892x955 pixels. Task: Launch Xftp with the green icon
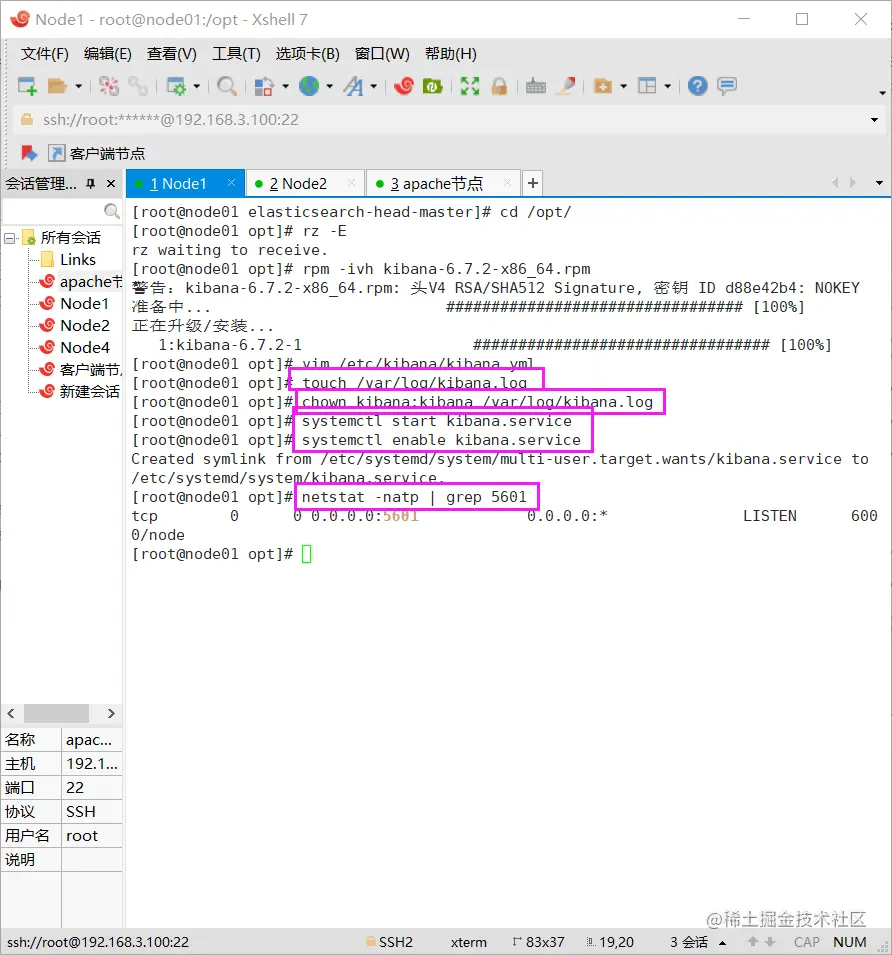point(433,86)
